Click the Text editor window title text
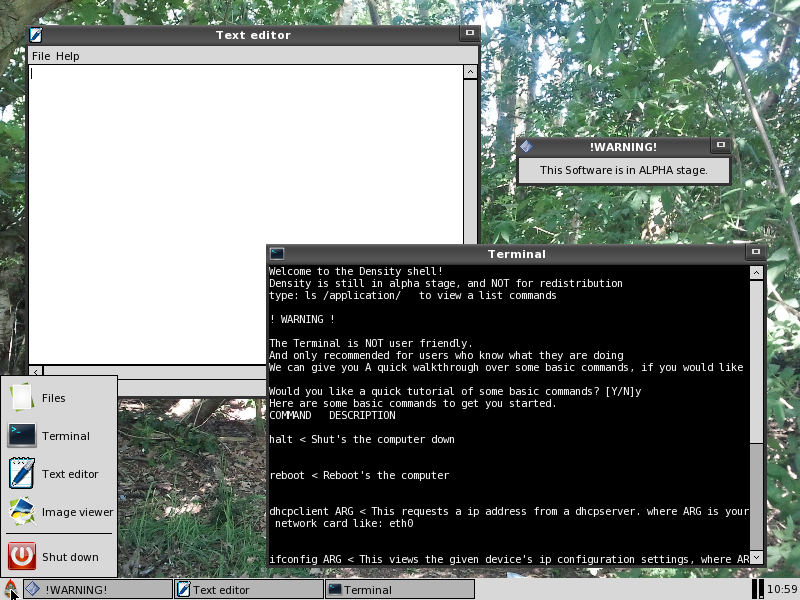This screenshot has height=600, width=800. (x=253, y=35)
